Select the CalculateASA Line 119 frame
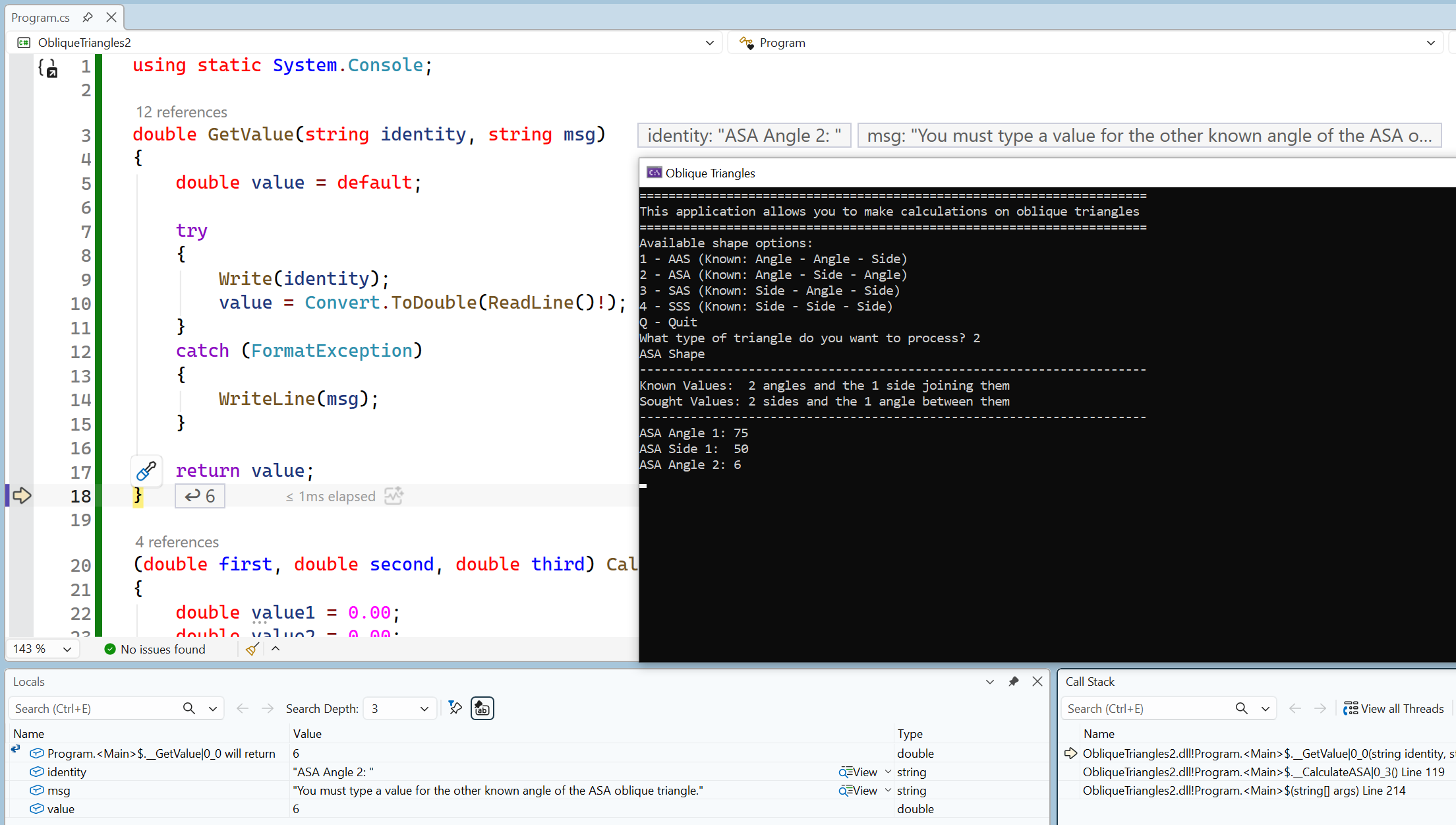The height and width of the screenshot is (825, 1456). pyautogui.click(x=1264, y=772)
